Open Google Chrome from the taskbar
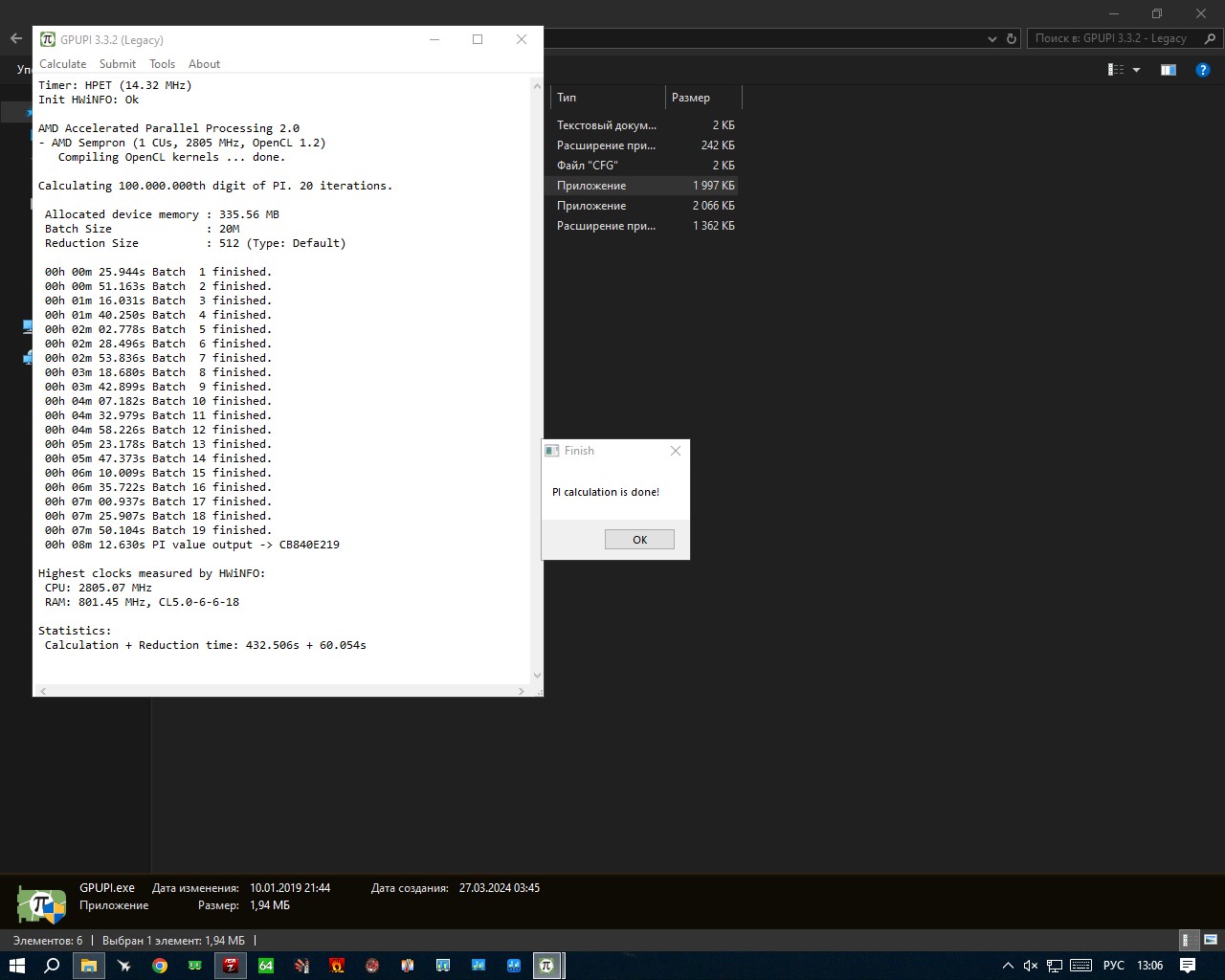 160,966
